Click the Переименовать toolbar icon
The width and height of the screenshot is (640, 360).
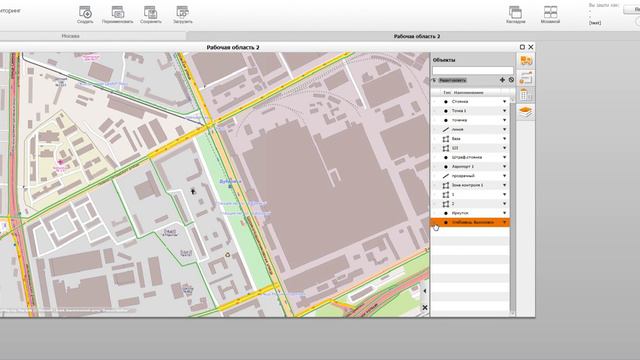point(118,12)
